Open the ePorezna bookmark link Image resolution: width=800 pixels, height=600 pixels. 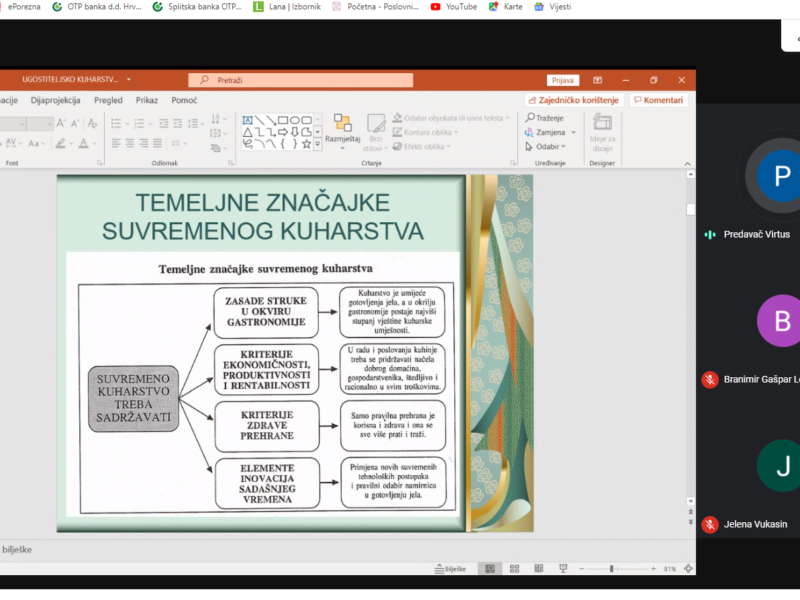[x=24, y=7]
